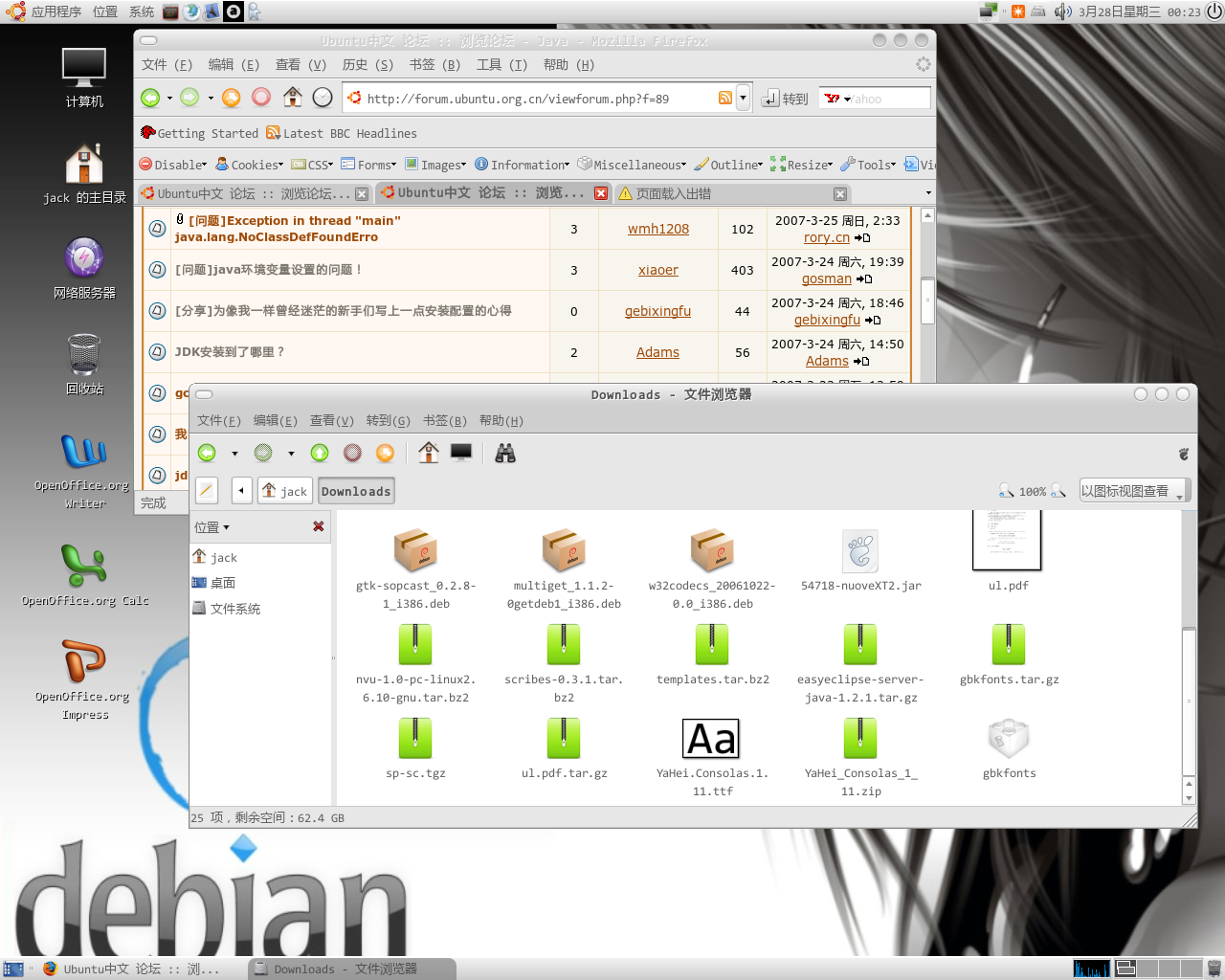
Task: Click jack path button in location bar
Action: point(284,491)
